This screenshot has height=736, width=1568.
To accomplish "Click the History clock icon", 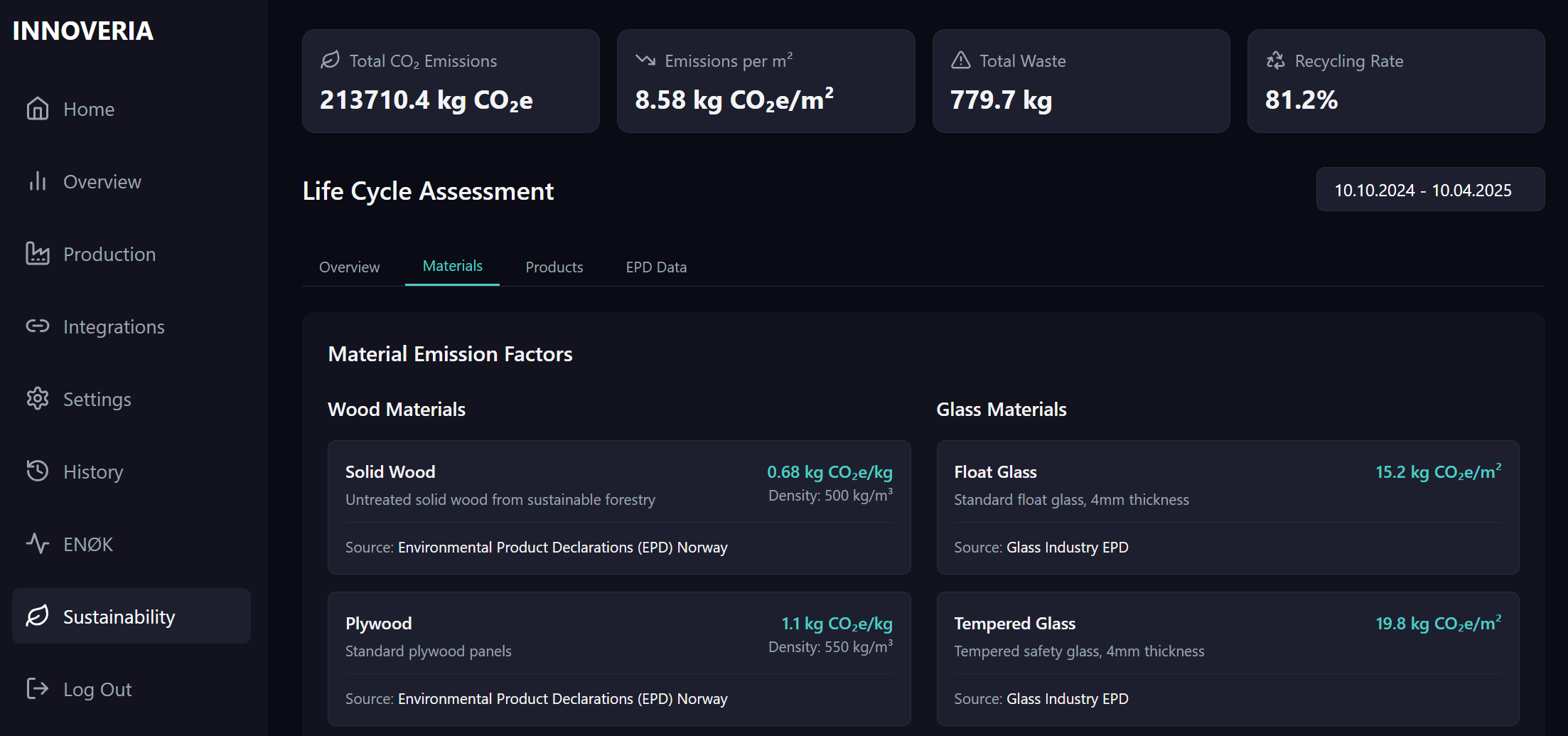I will (38, 471).
